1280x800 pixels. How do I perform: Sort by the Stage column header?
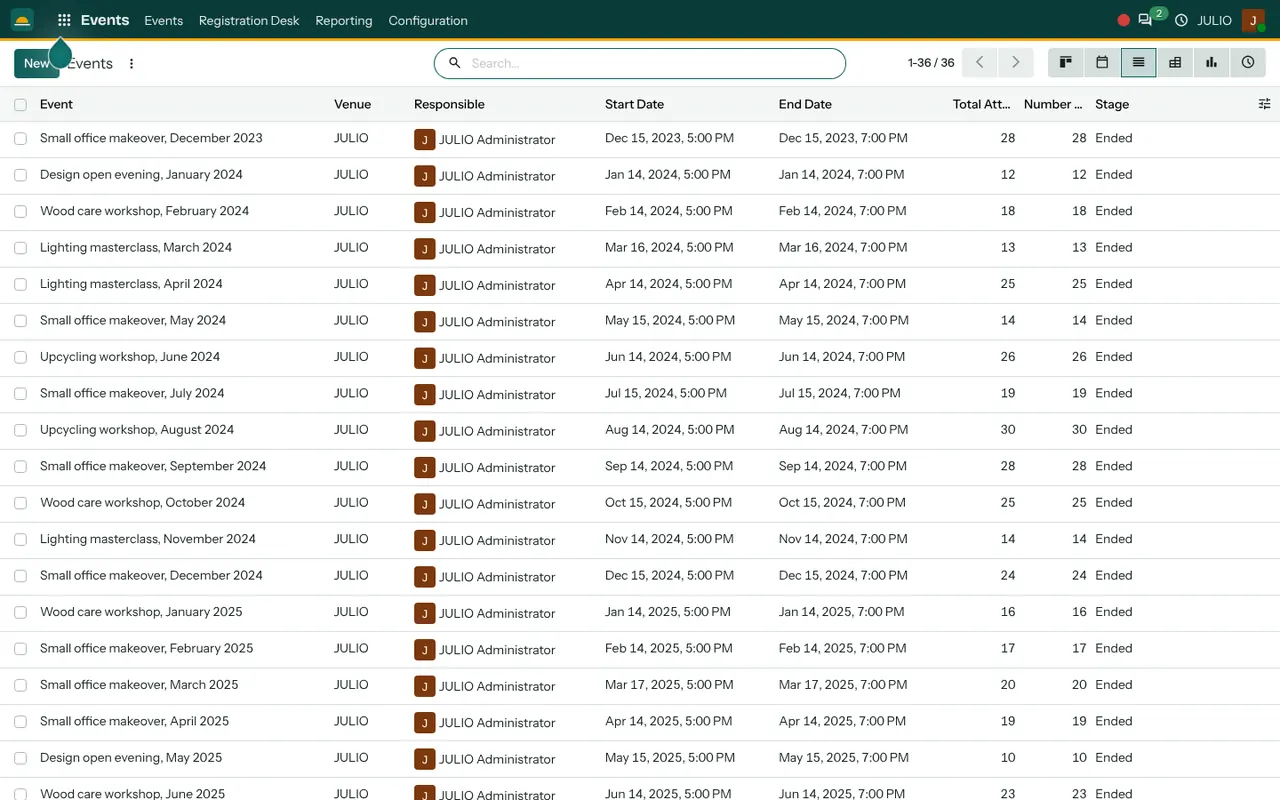coord(1112,104)
